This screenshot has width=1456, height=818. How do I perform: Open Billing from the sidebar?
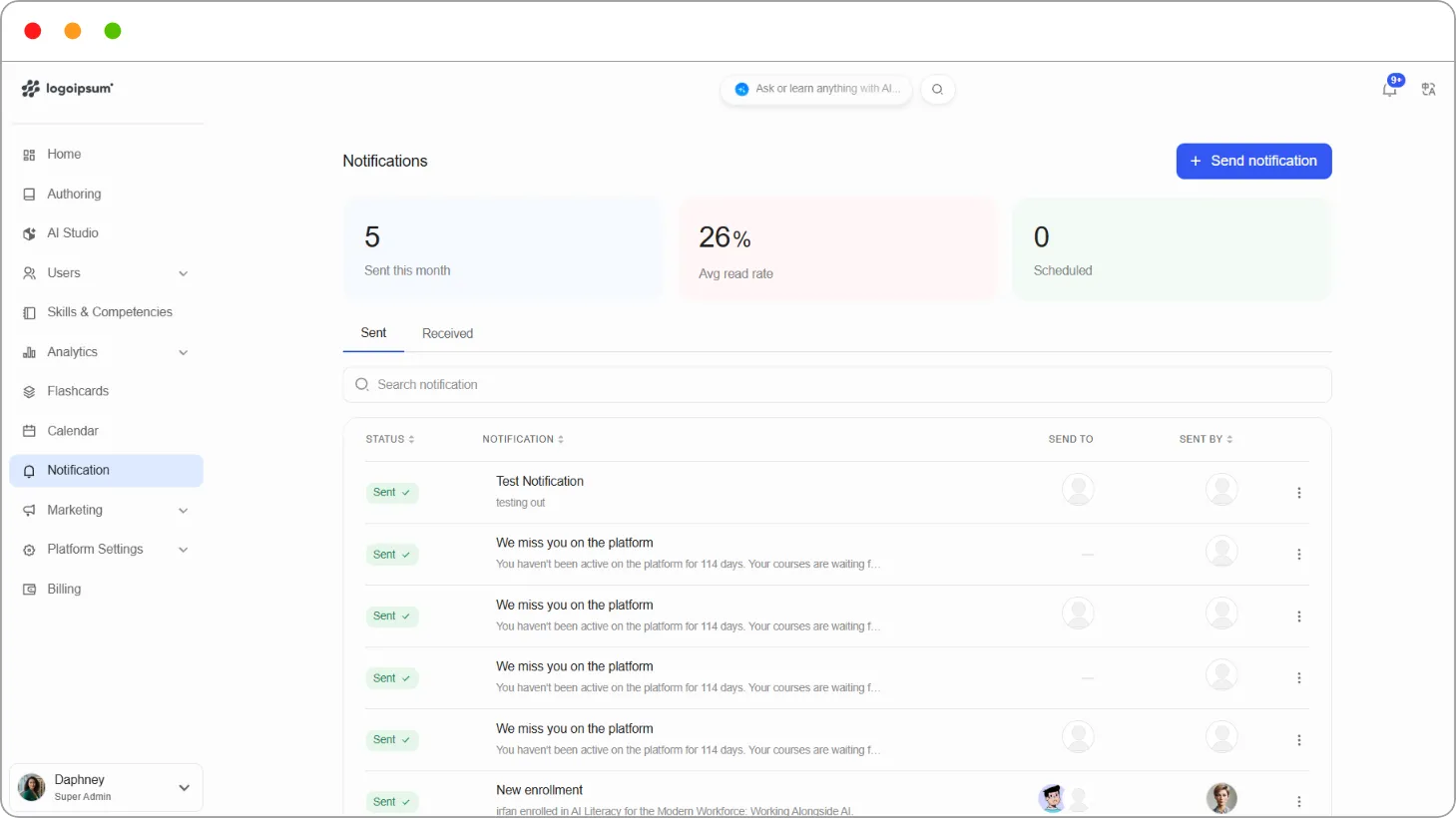click(106, 589)
